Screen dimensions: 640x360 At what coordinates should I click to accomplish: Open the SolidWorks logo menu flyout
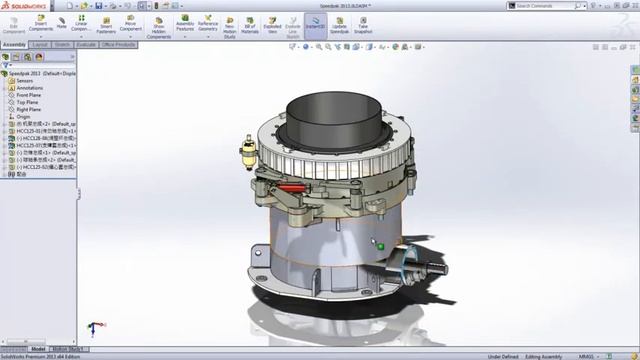click(52, 6)
